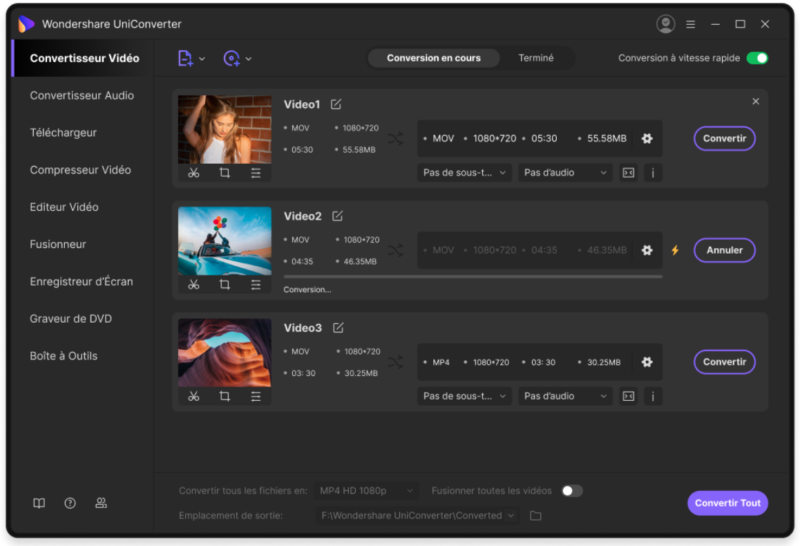The width and height of the screenshot is (800, 546).
Task: Click the rename pencil icon beside Video1
Action: point(336,104)
